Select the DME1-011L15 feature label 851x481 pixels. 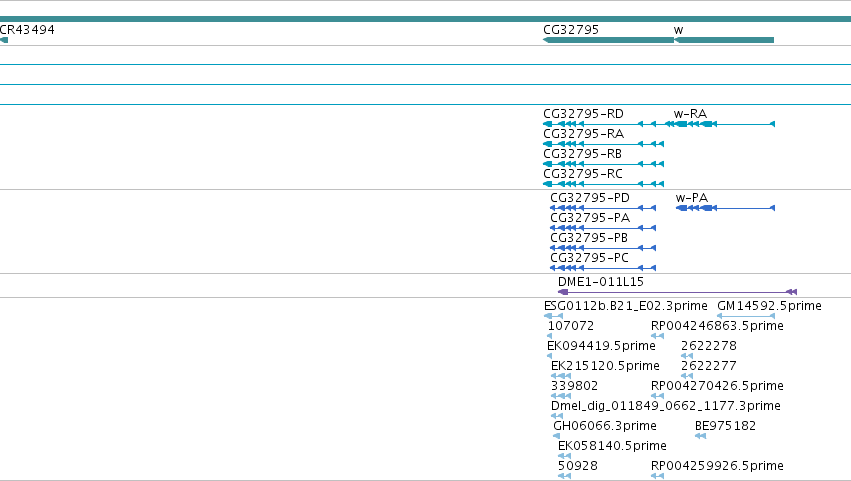point(601,282)
